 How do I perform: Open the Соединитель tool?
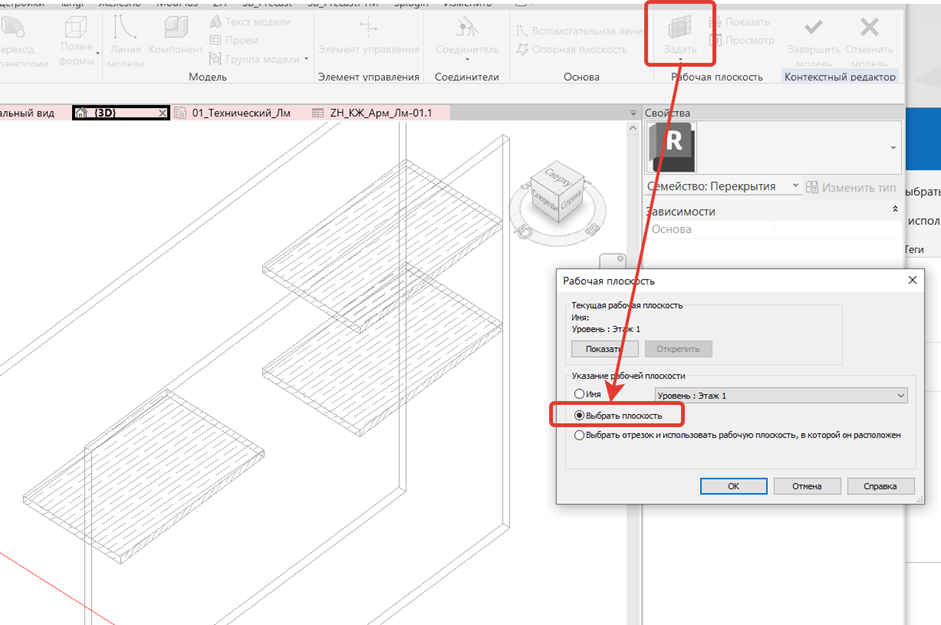pyautogui.click(x=467, y=37)
